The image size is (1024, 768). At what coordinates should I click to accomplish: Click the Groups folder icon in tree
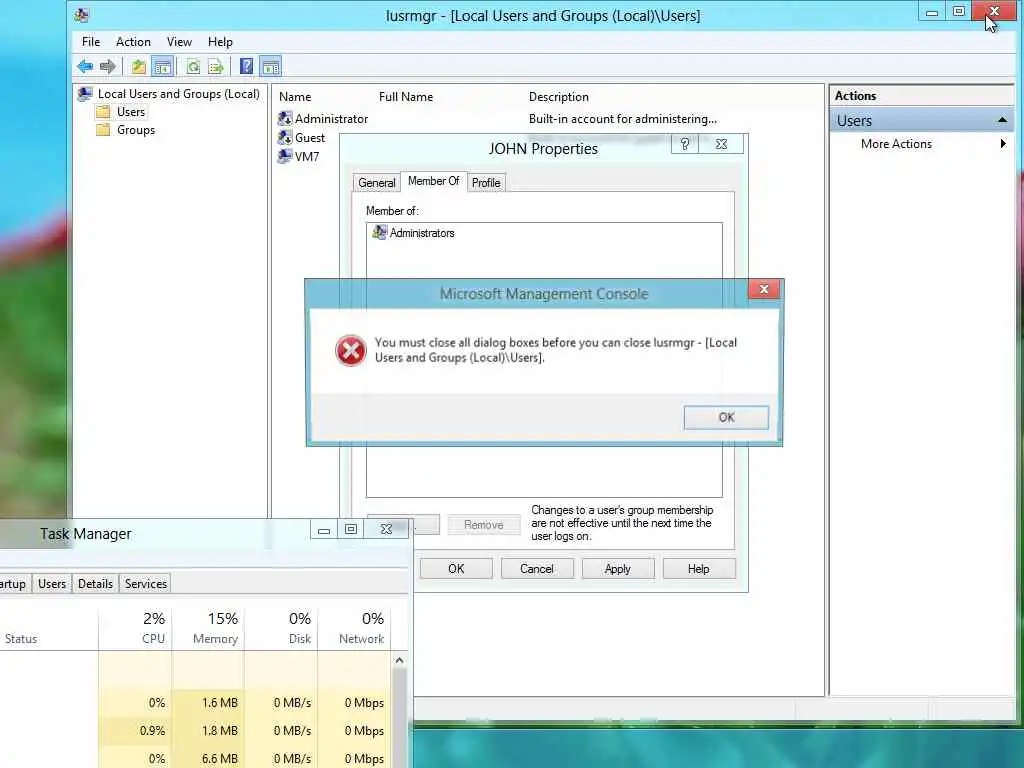[x=103, y=130]
